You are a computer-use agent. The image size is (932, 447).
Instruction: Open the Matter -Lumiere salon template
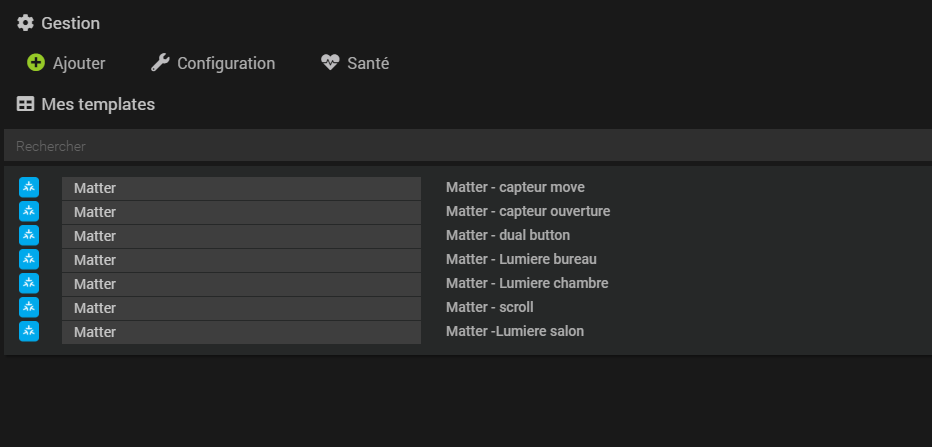click(x=514, y=331)
